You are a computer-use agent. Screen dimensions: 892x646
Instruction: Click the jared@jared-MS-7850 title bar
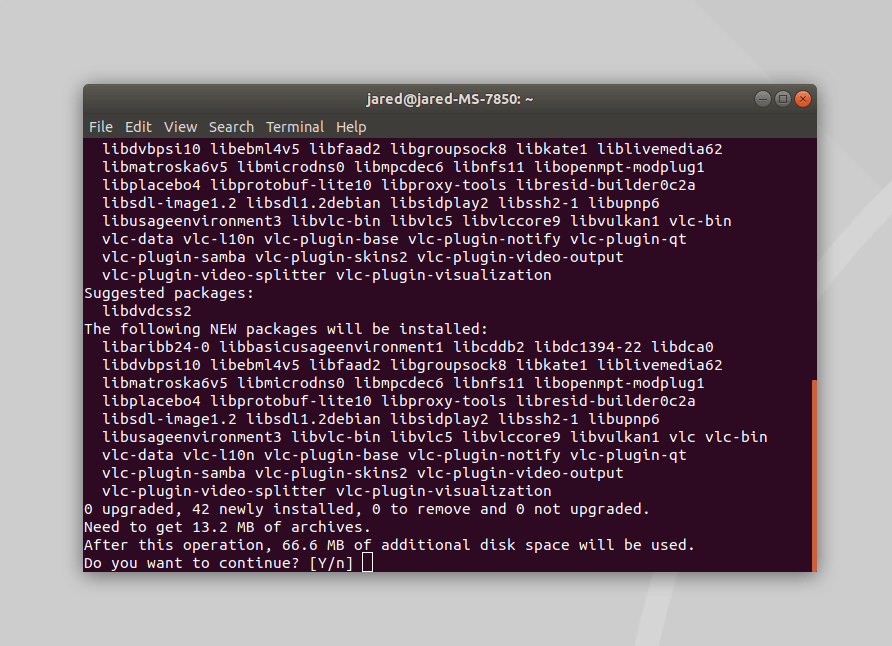[x=449, y=99]
